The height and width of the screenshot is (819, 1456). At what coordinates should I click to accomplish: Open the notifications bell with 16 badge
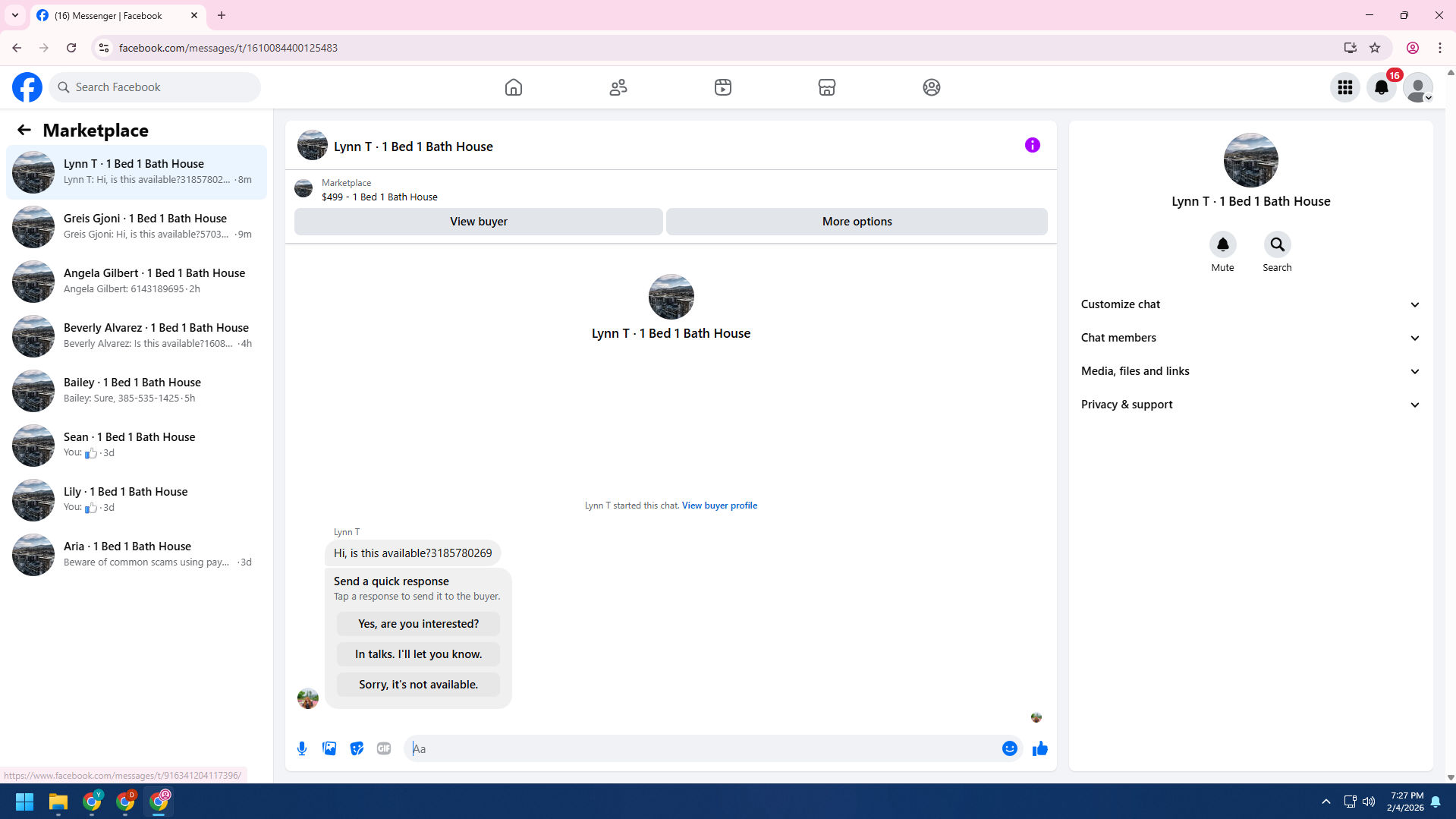click(1382, 87)
